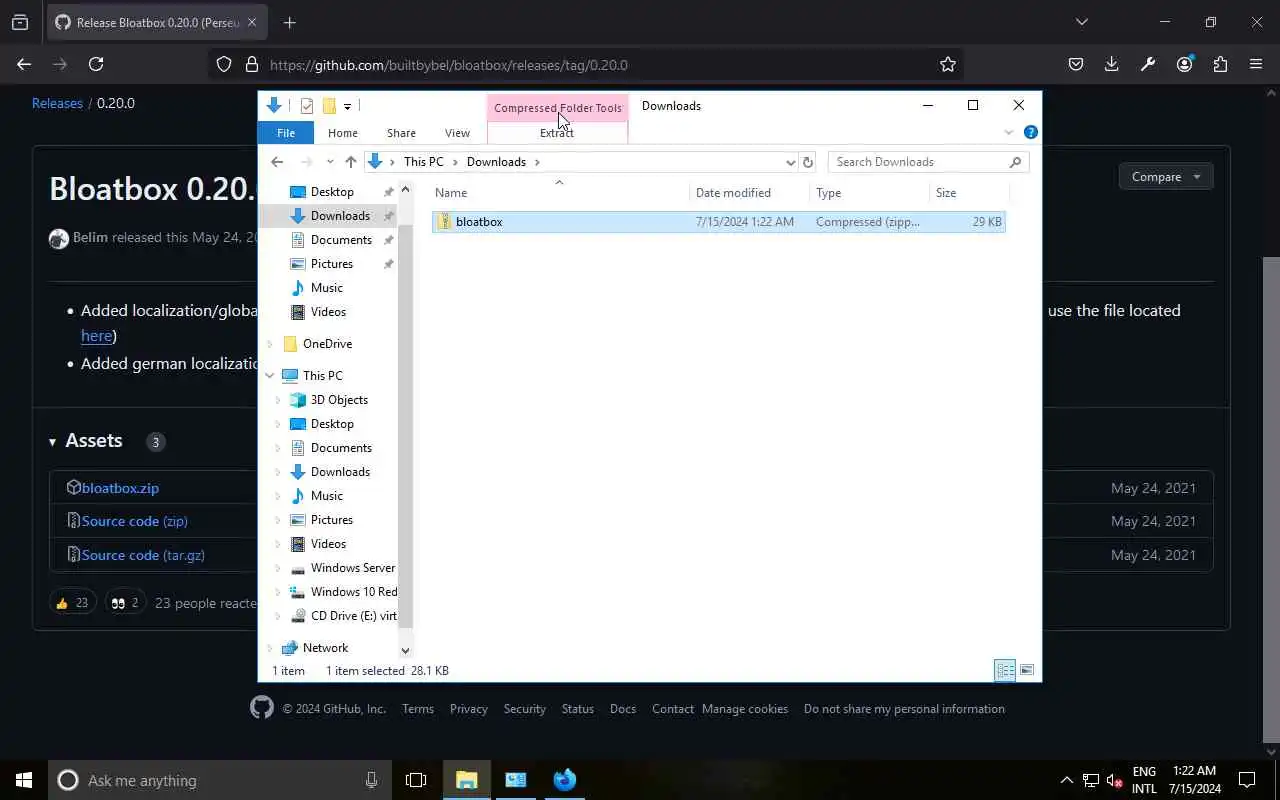Sort by the Date modified column header
This screenshot has width=1280, height=800.
(x=733, y=193)
